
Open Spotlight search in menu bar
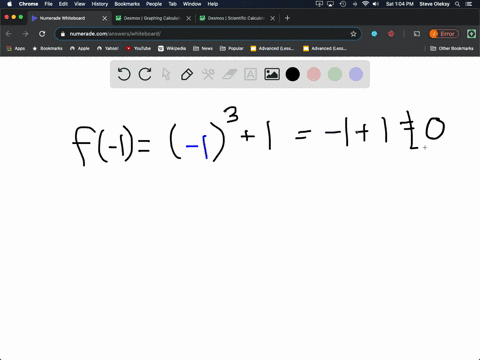[x=457, y=4]
